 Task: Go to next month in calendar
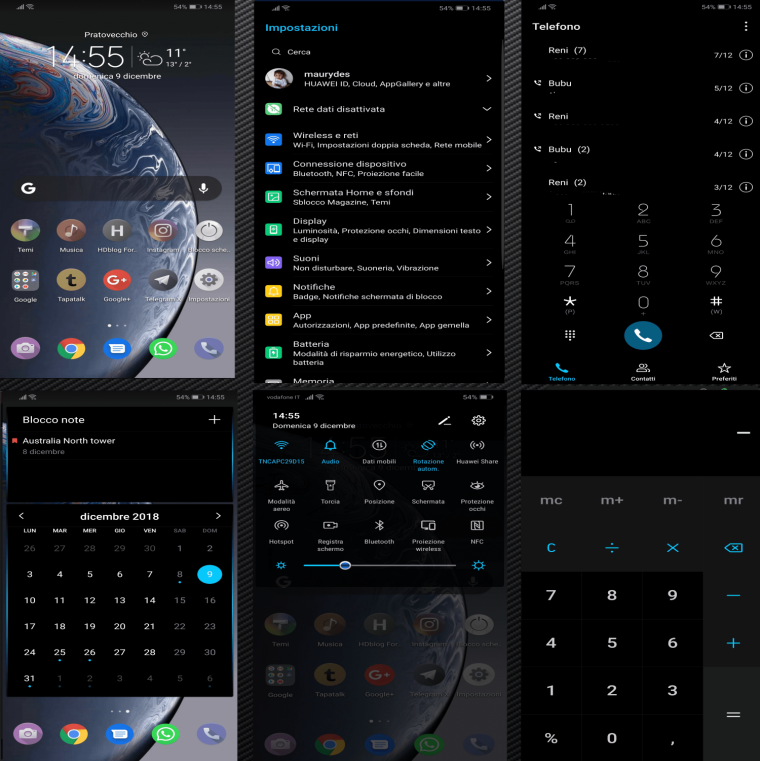tap(218, 516)
